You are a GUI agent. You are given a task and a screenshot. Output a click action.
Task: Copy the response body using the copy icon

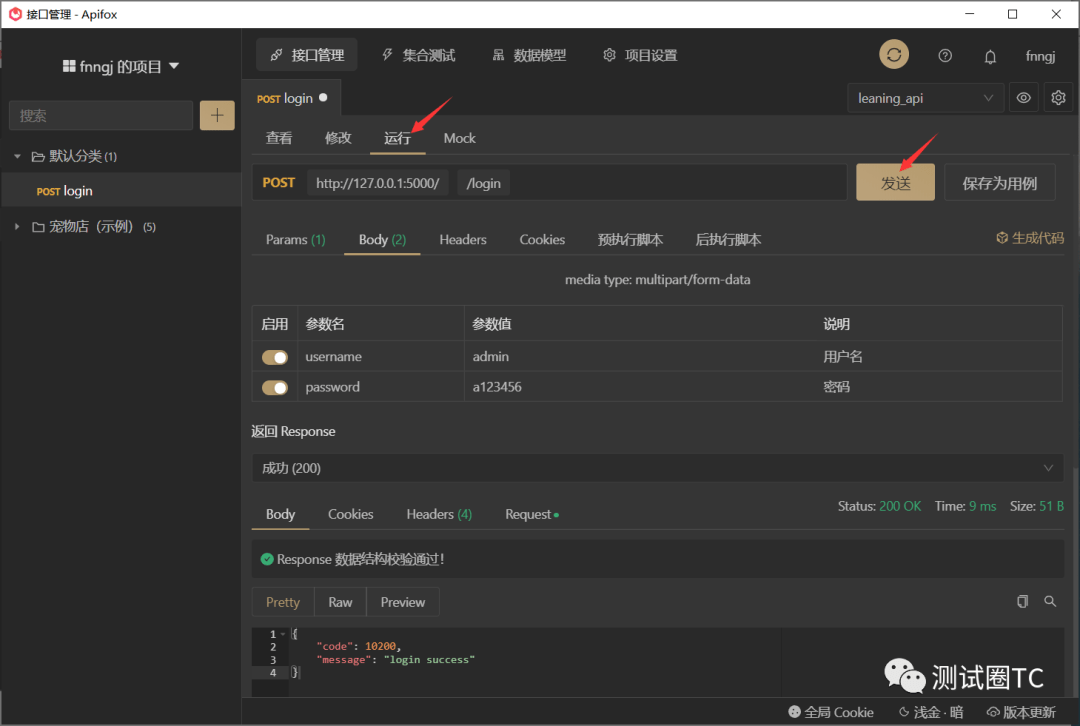click(1022, 601)
